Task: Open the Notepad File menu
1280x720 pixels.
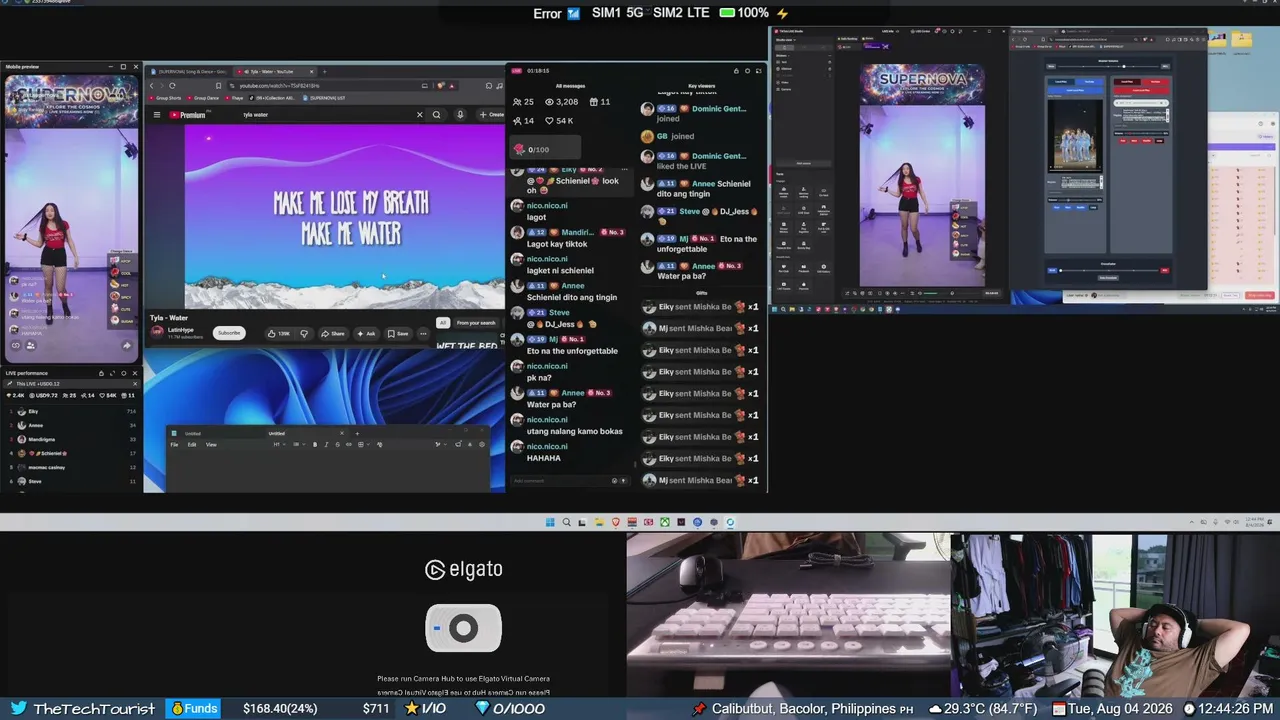Action: [x=174, y=445]
